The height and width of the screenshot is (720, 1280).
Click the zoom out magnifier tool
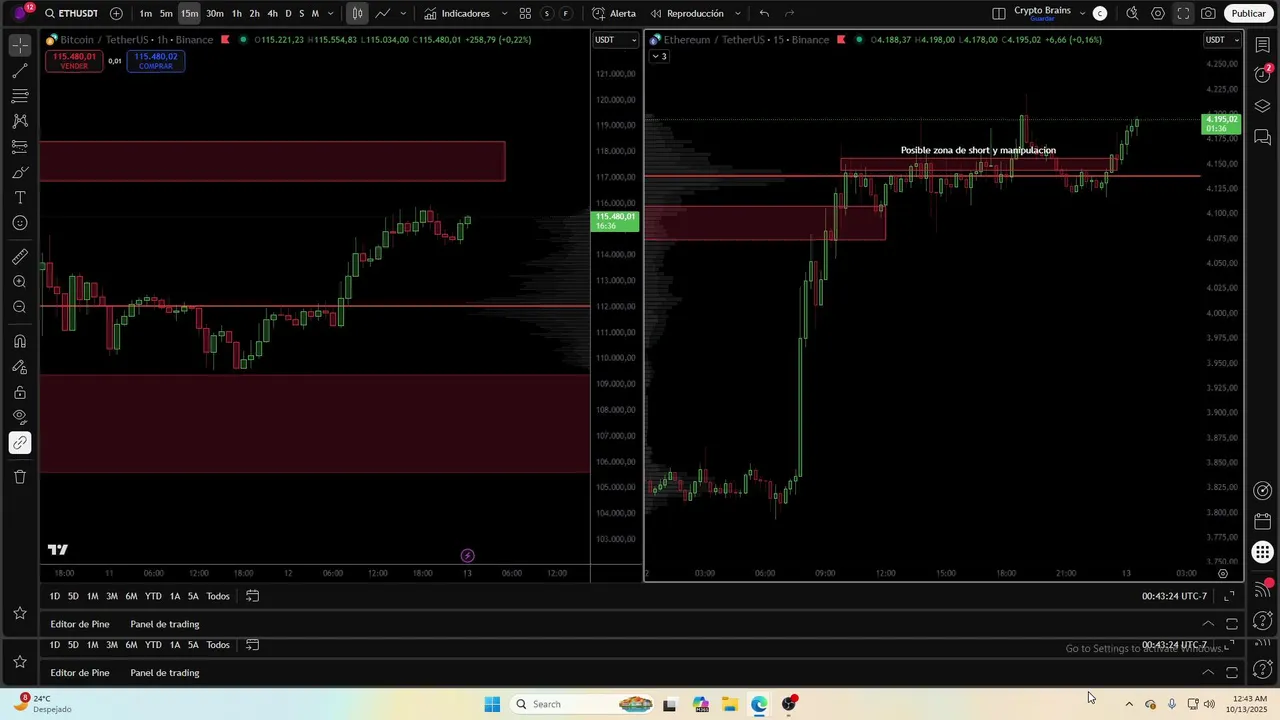20,307
